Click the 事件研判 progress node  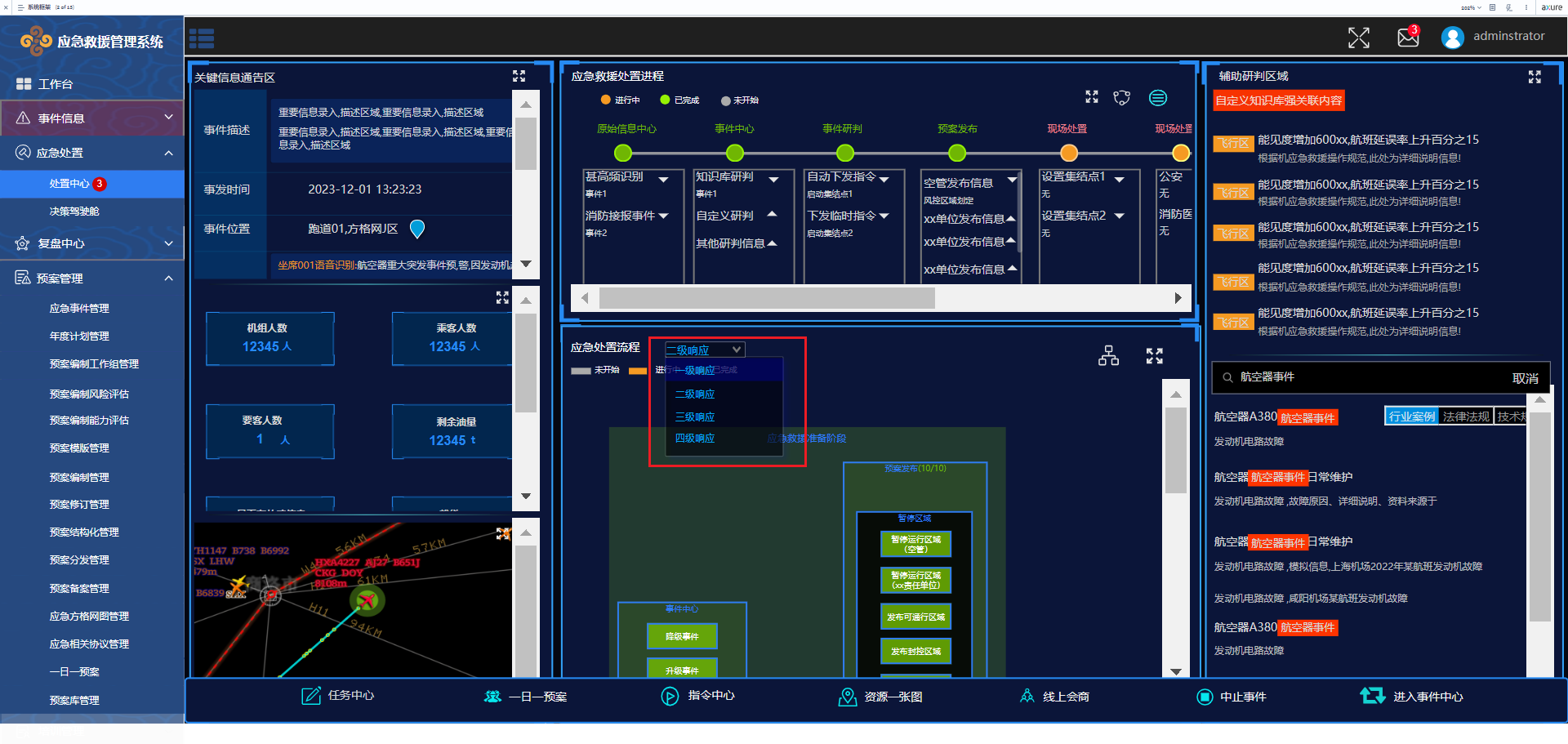[x=845, y=153]
